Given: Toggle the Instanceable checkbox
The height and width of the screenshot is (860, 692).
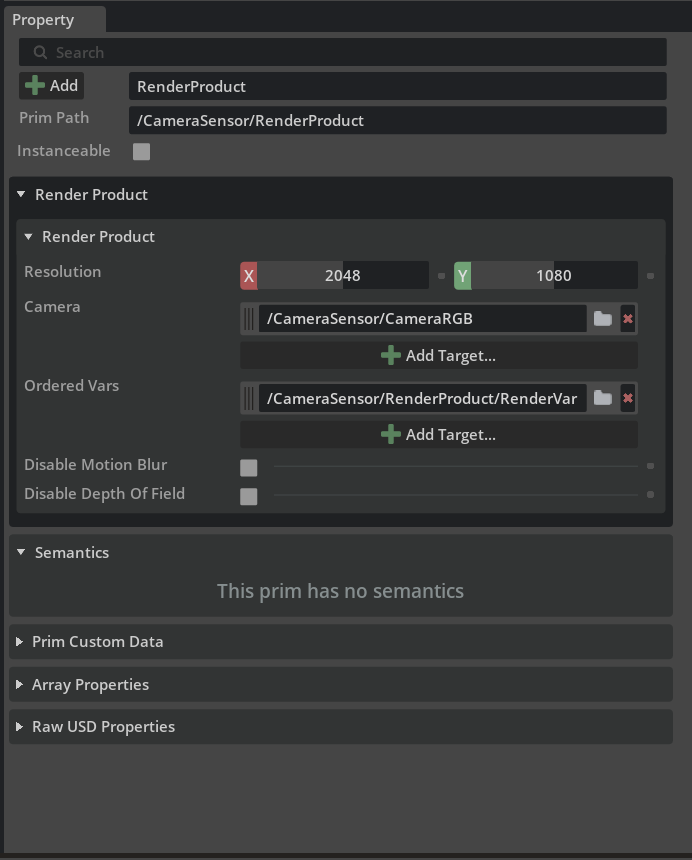Looking at the screenshot, I should pos(141,151).
